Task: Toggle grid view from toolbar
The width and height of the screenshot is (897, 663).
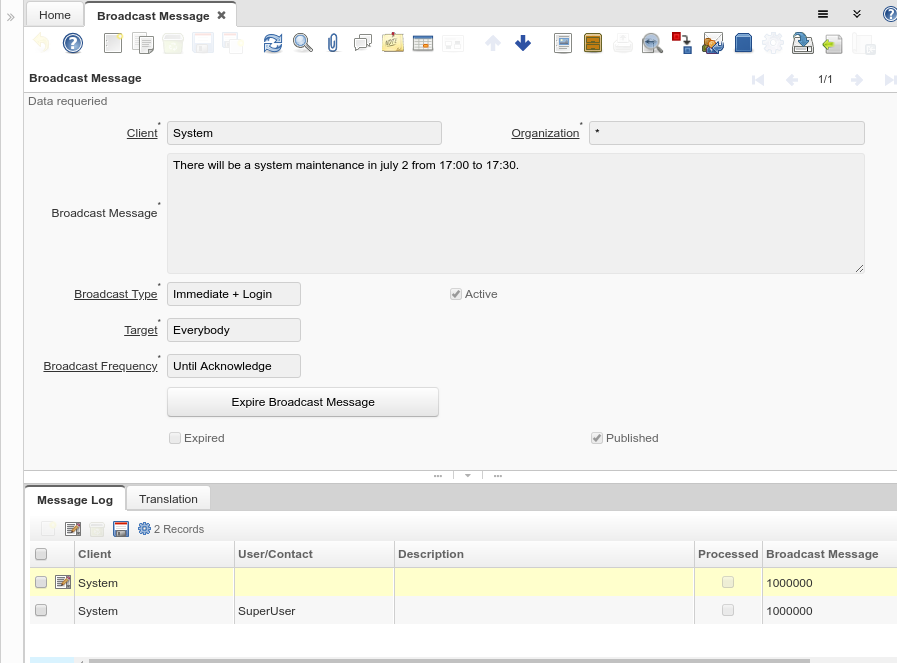Action: [423, 43]
